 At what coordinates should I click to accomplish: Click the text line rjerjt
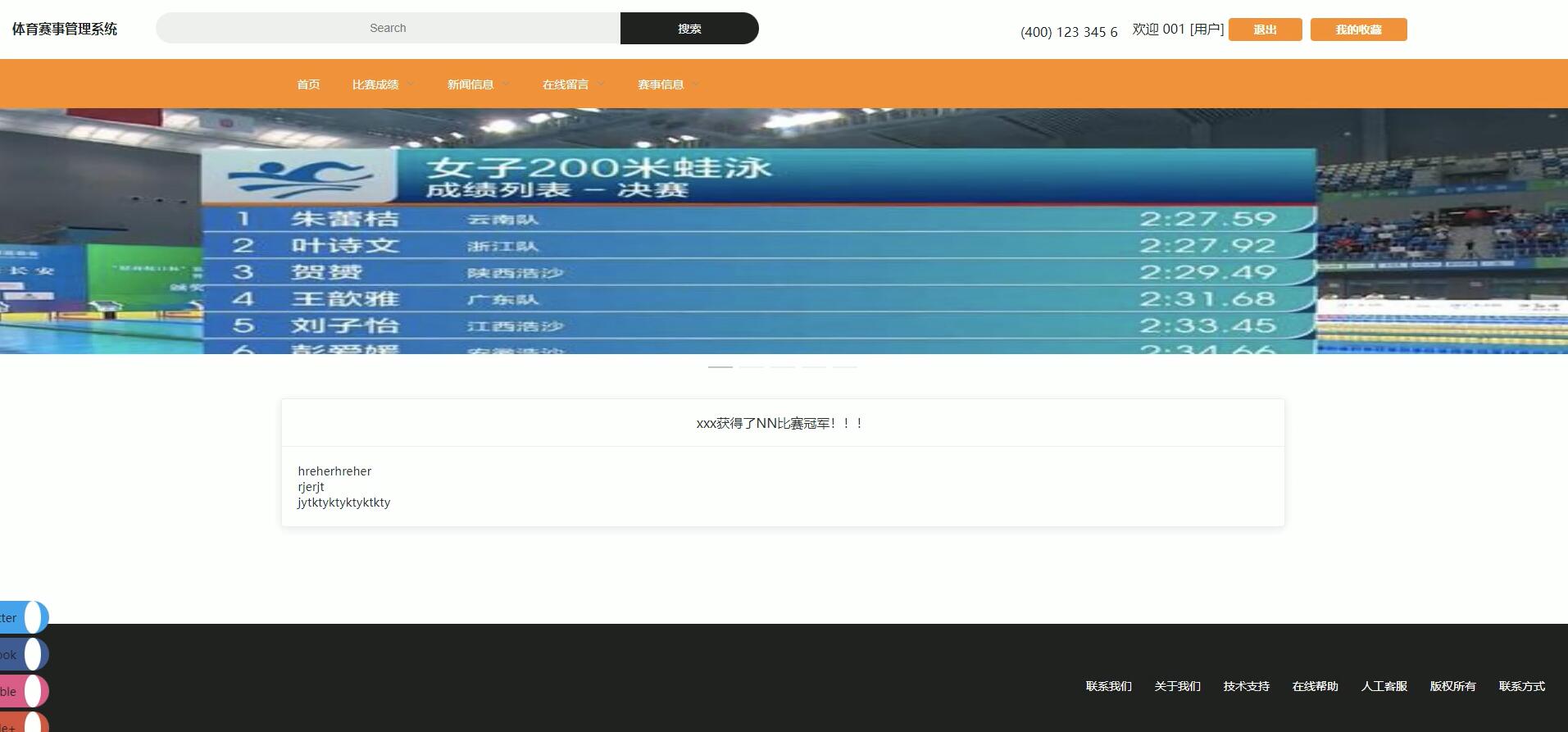311,487
